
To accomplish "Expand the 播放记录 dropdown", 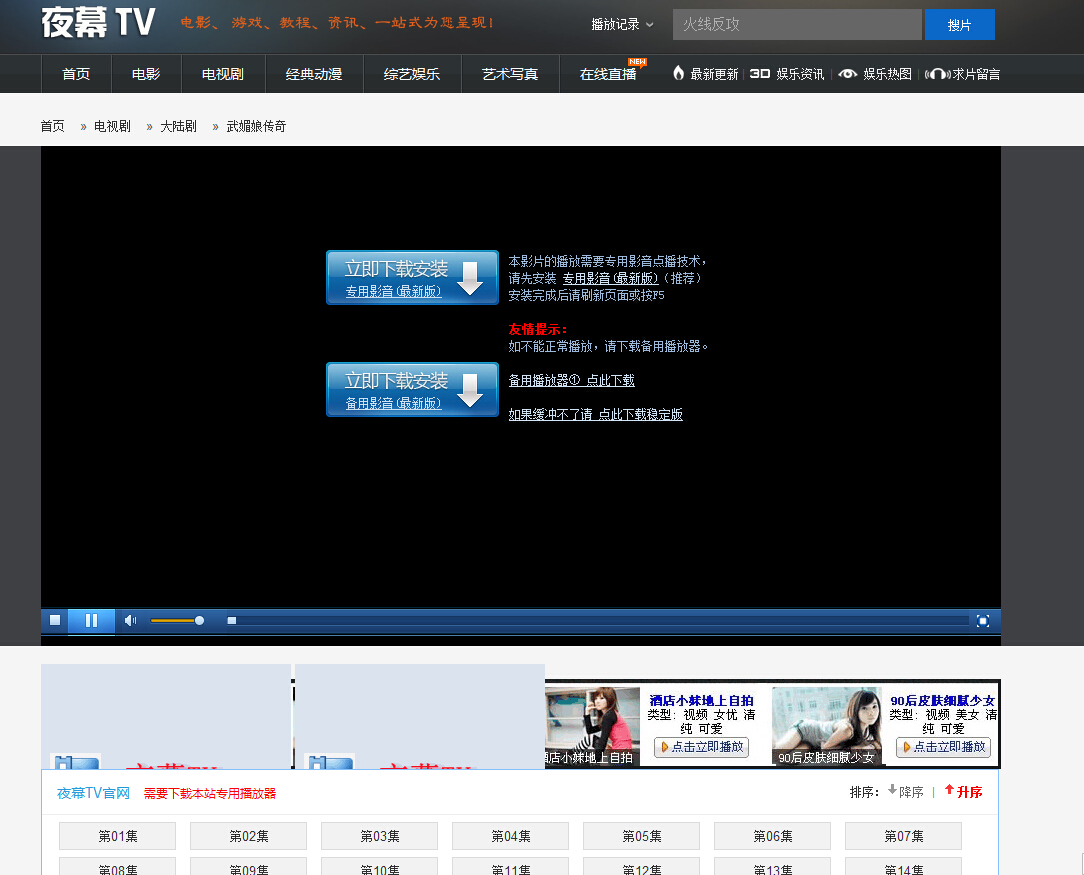I will [x=622, y=24].
